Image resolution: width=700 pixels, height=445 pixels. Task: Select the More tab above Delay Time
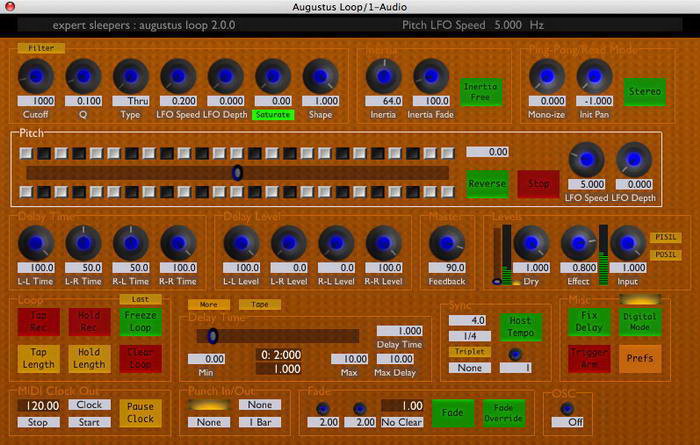point(208,304)
